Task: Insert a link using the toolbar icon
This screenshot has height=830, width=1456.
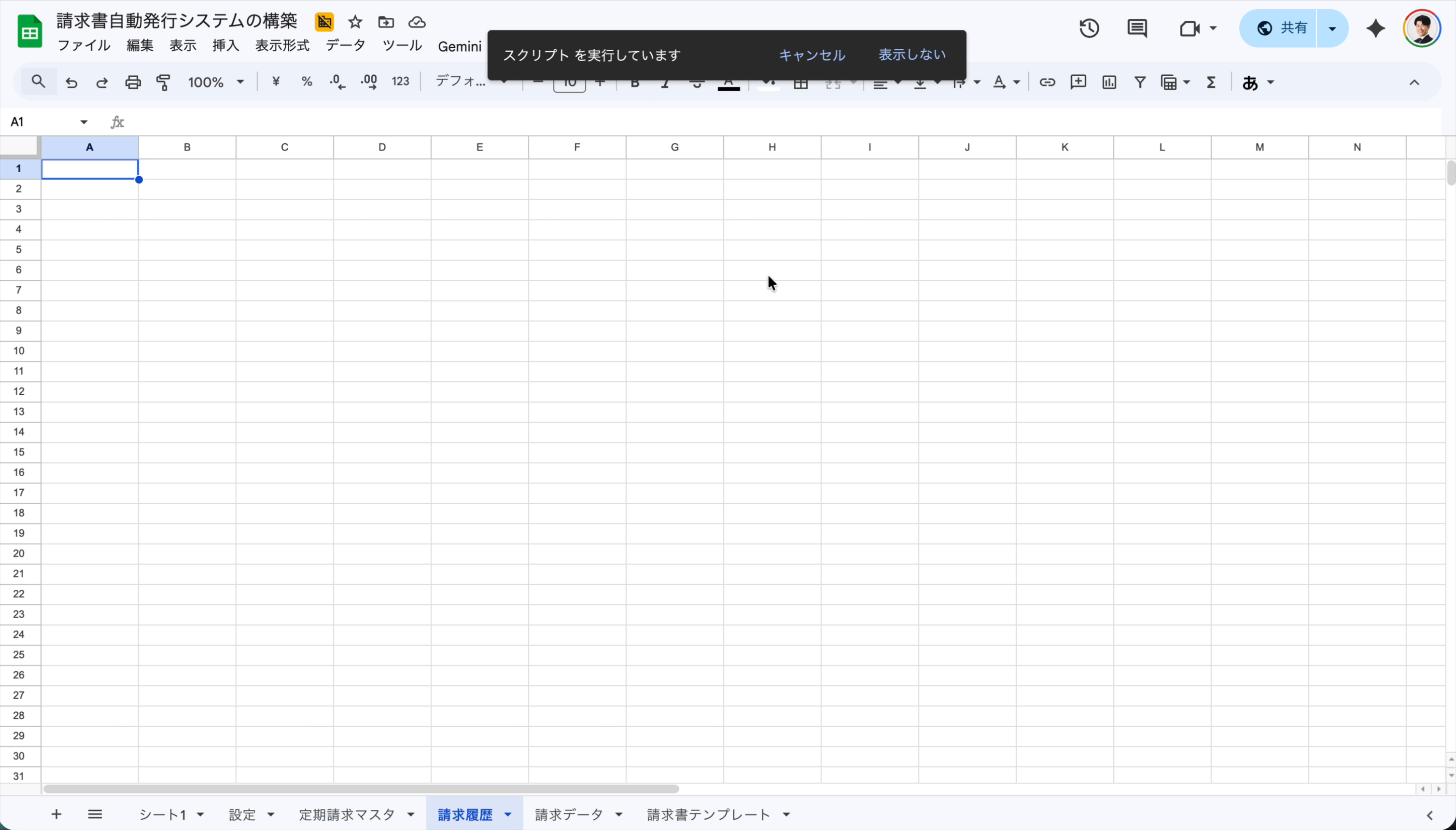Action: coord(1048,82)
